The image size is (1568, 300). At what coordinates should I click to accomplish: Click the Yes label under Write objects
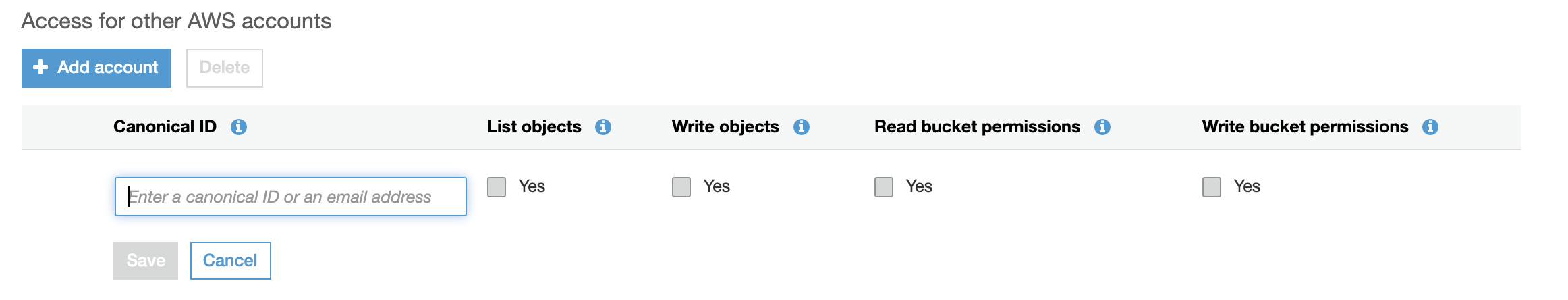coord(717,186)
